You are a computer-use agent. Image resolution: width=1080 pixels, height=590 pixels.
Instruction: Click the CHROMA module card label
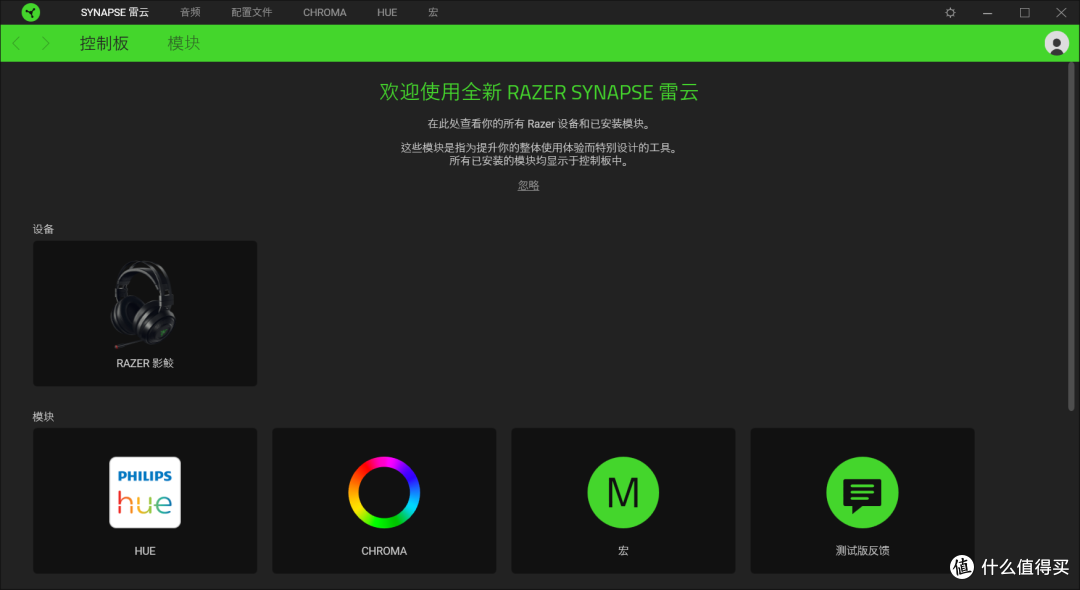(x=384, y=551)
